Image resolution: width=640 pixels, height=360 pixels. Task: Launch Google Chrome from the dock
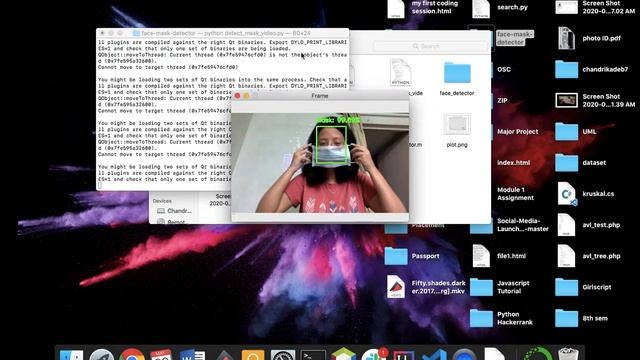pos(131,355)
